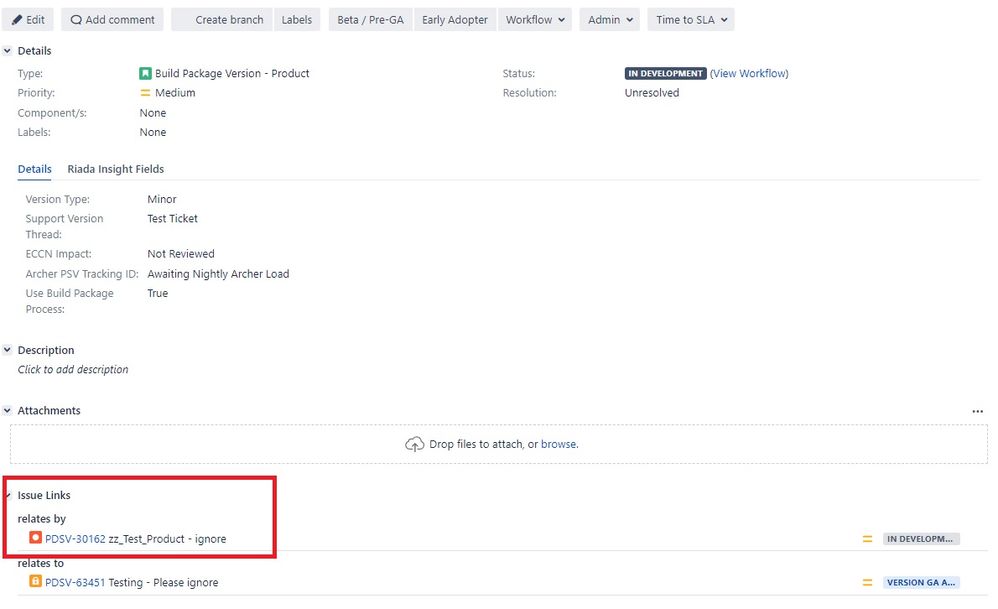The width and height of the screenshot is (998, 609).
Task: Click the 'relates by' link type label
Action: pos(42,519)
